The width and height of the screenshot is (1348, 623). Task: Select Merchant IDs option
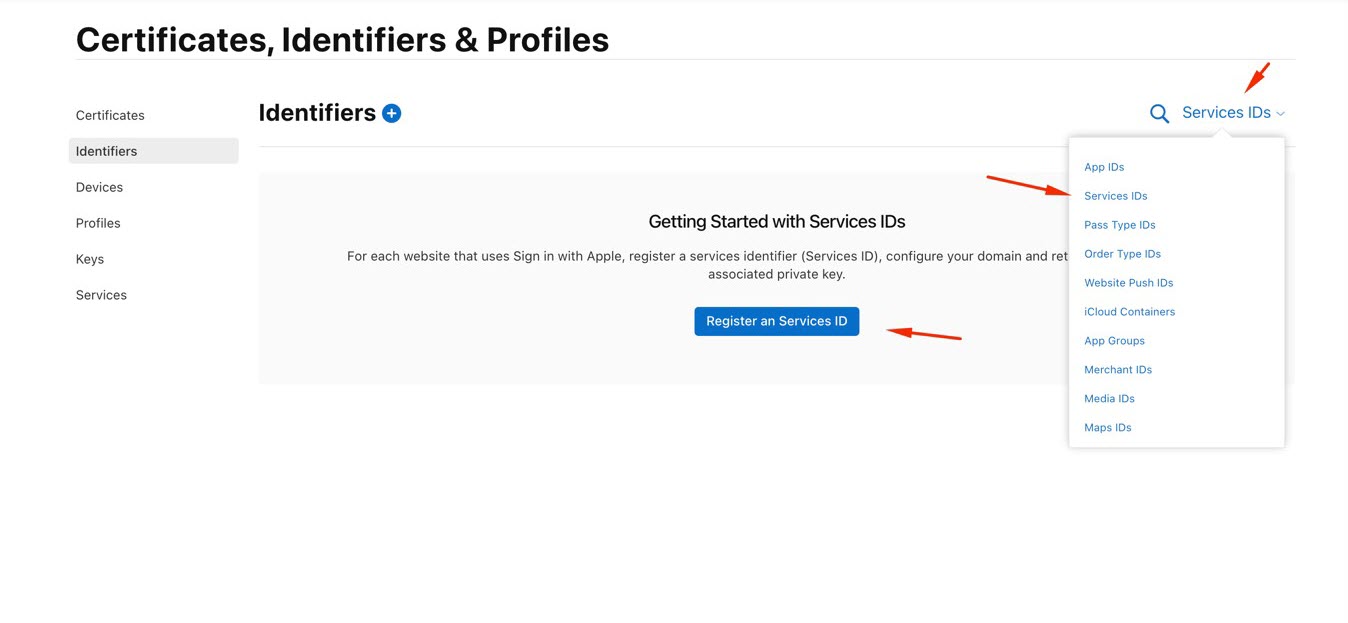tap(1118, 370)
